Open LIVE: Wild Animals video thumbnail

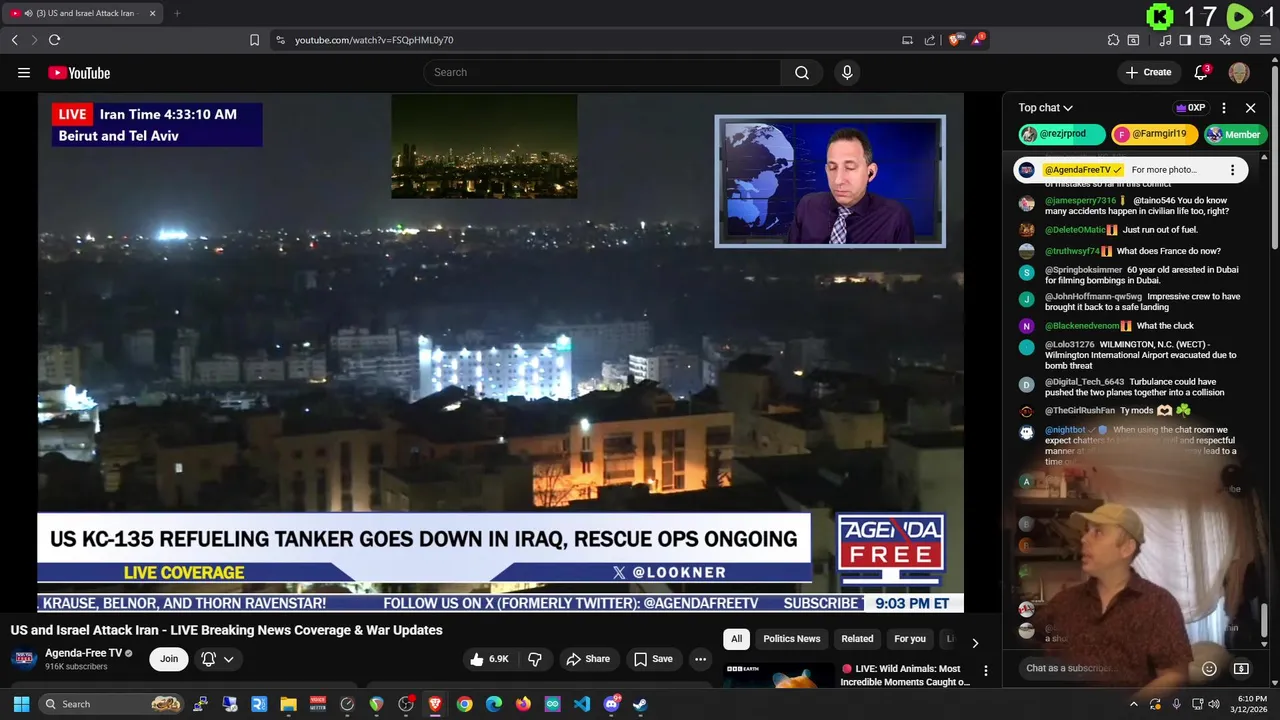point(779,676)
